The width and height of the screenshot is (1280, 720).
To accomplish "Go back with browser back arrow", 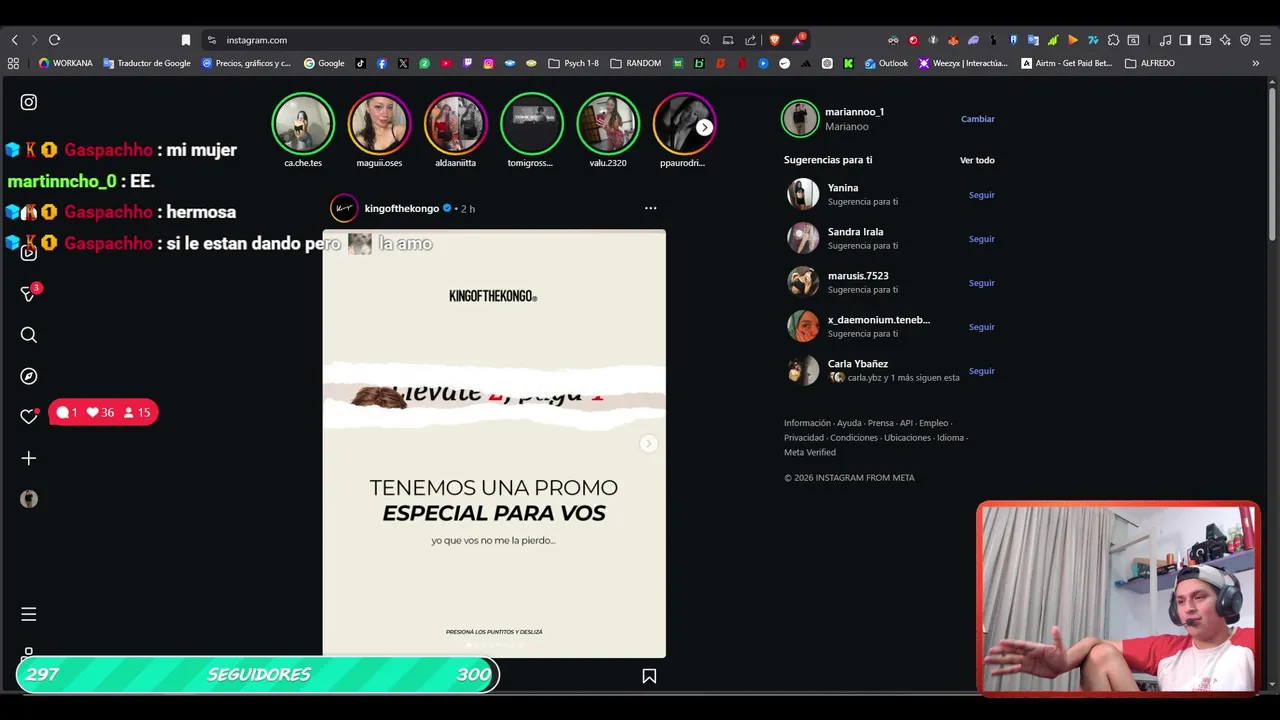I will tap(14, 40).
